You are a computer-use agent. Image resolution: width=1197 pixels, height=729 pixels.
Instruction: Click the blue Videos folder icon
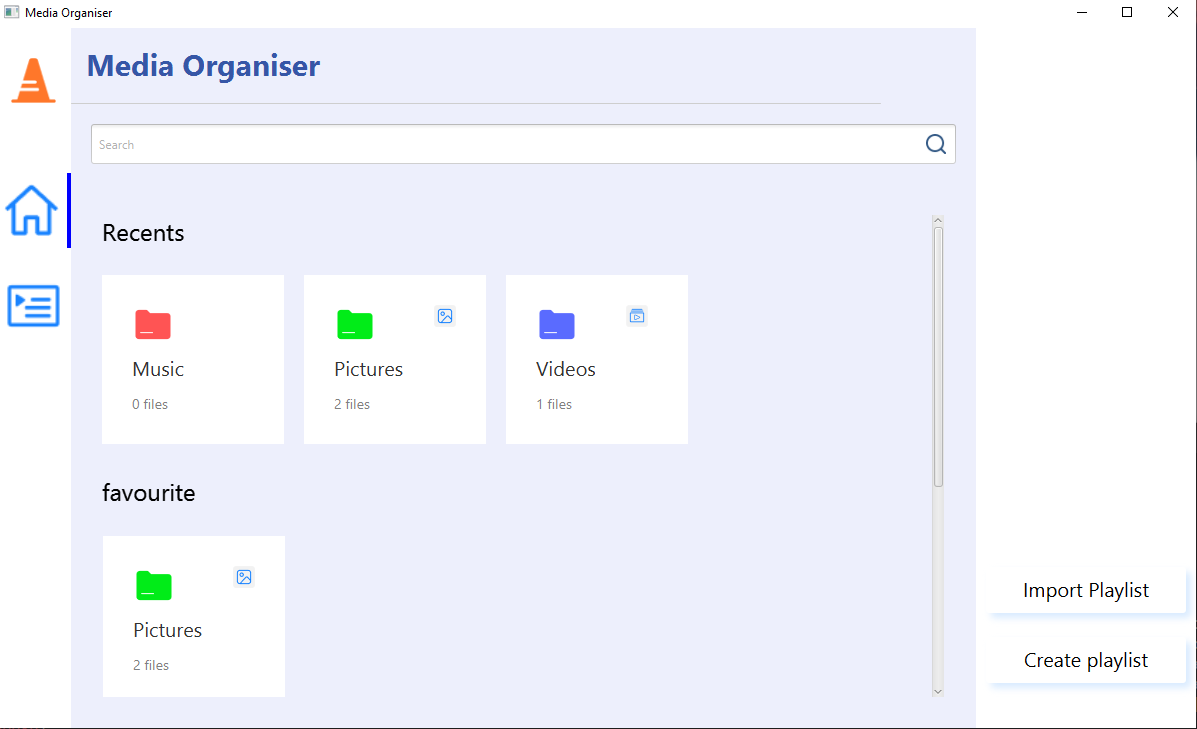tap(556, 324)
